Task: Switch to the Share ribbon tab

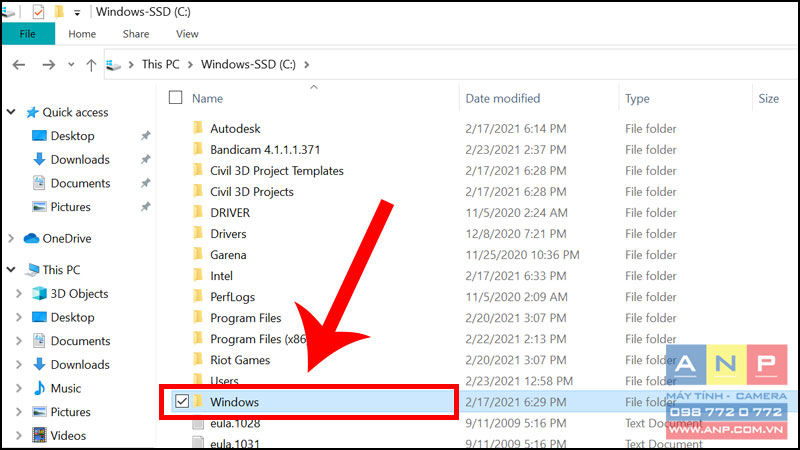Action: pos(136,34)
